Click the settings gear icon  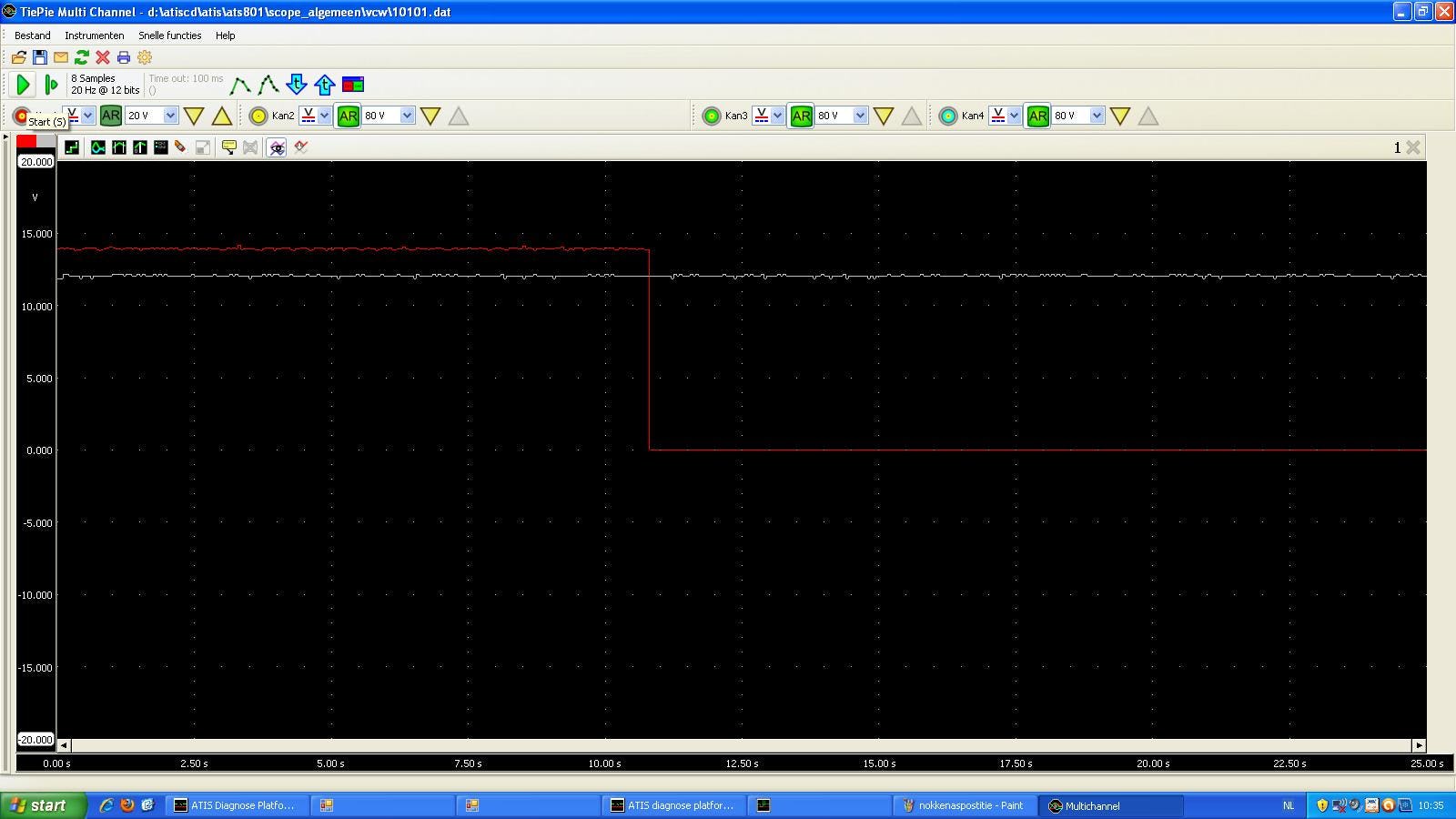point(145,57)
